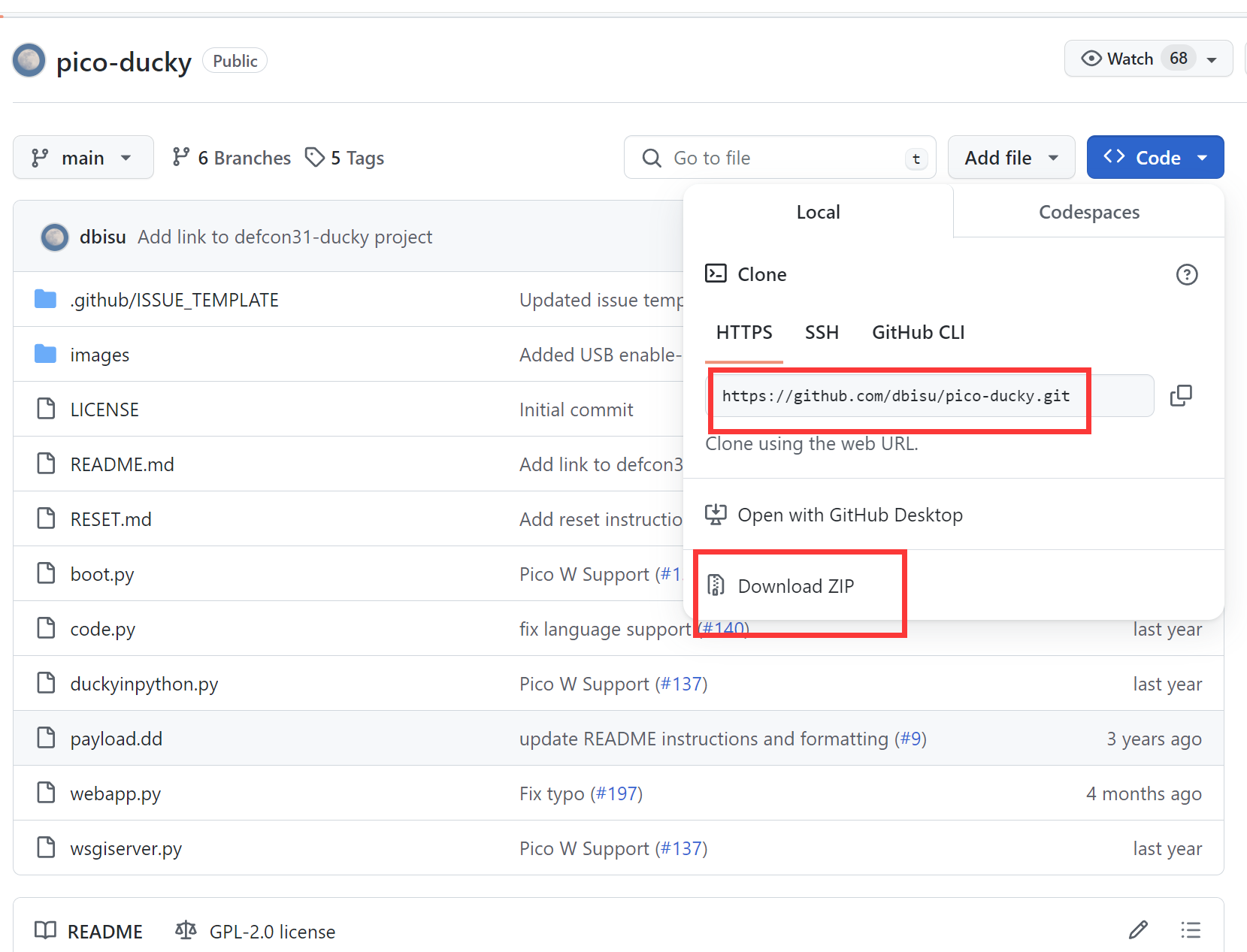Open #137 link in wsgiserver.py row
Image resolution: width=1247 pixels, height=952 pixels.
tap(681, 848)
